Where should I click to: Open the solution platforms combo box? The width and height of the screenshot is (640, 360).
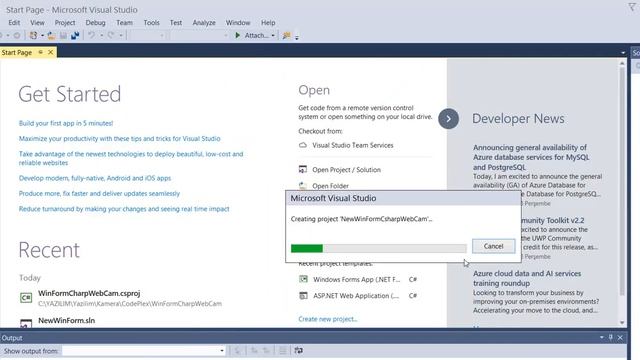click(x=200, y=36)
